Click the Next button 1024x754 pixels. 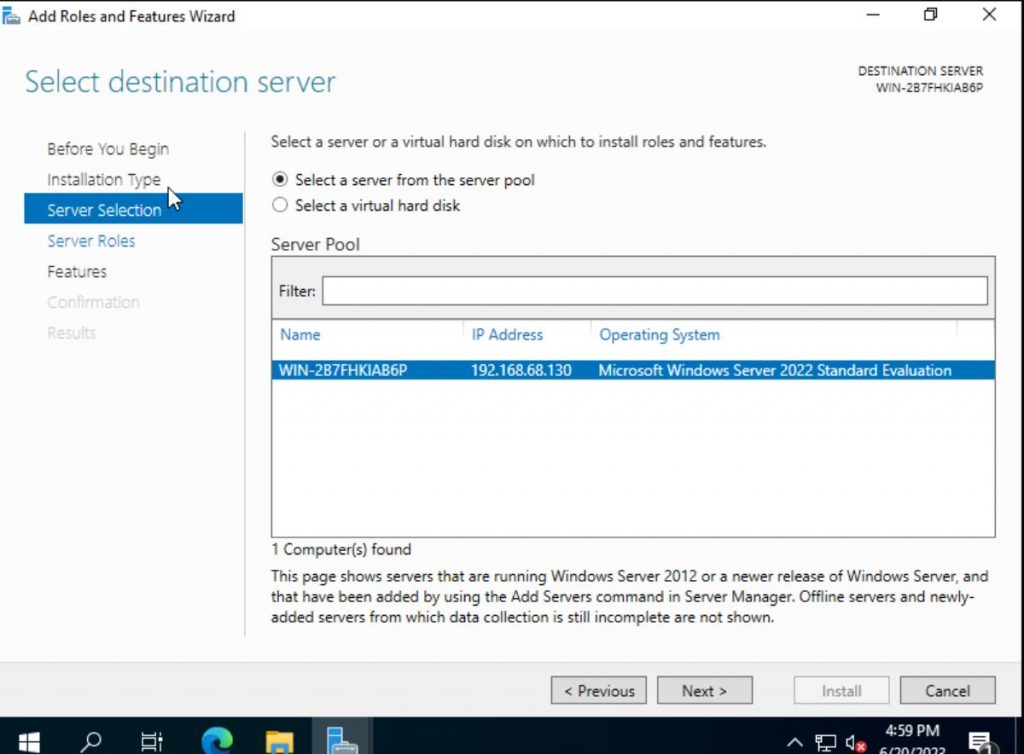(705, 690)
